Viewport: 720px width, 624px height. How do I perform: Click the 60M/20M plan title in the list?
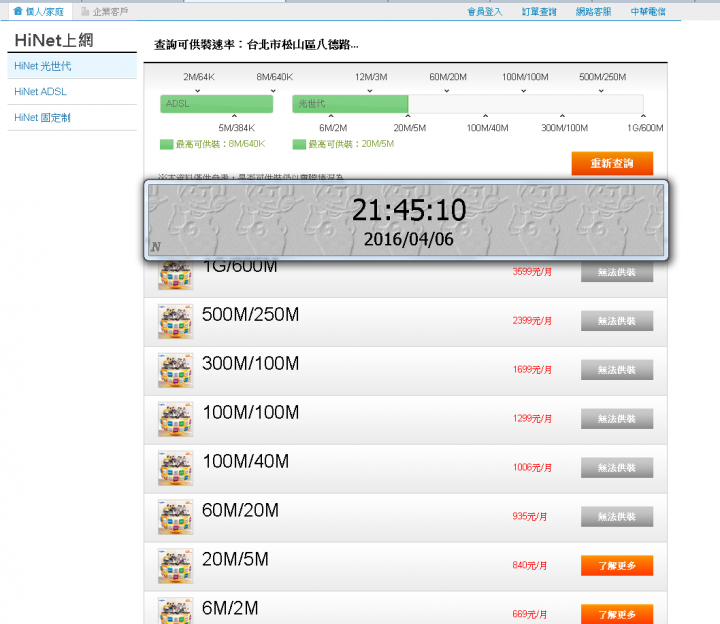tap(240, 510)
